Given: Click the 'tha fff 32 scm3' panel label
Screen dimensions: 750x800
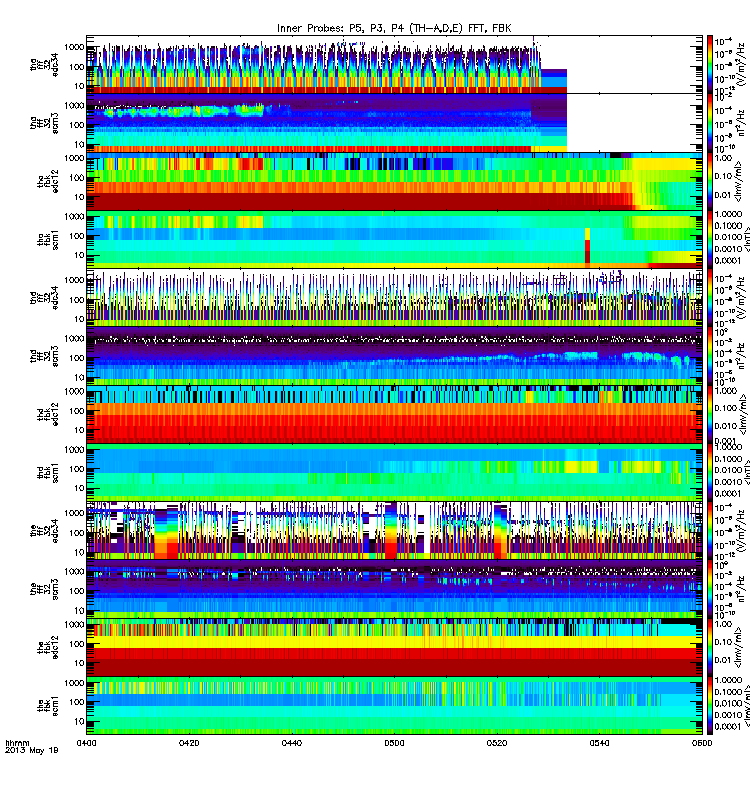Looking at the screenshot, I should [44, 123].
